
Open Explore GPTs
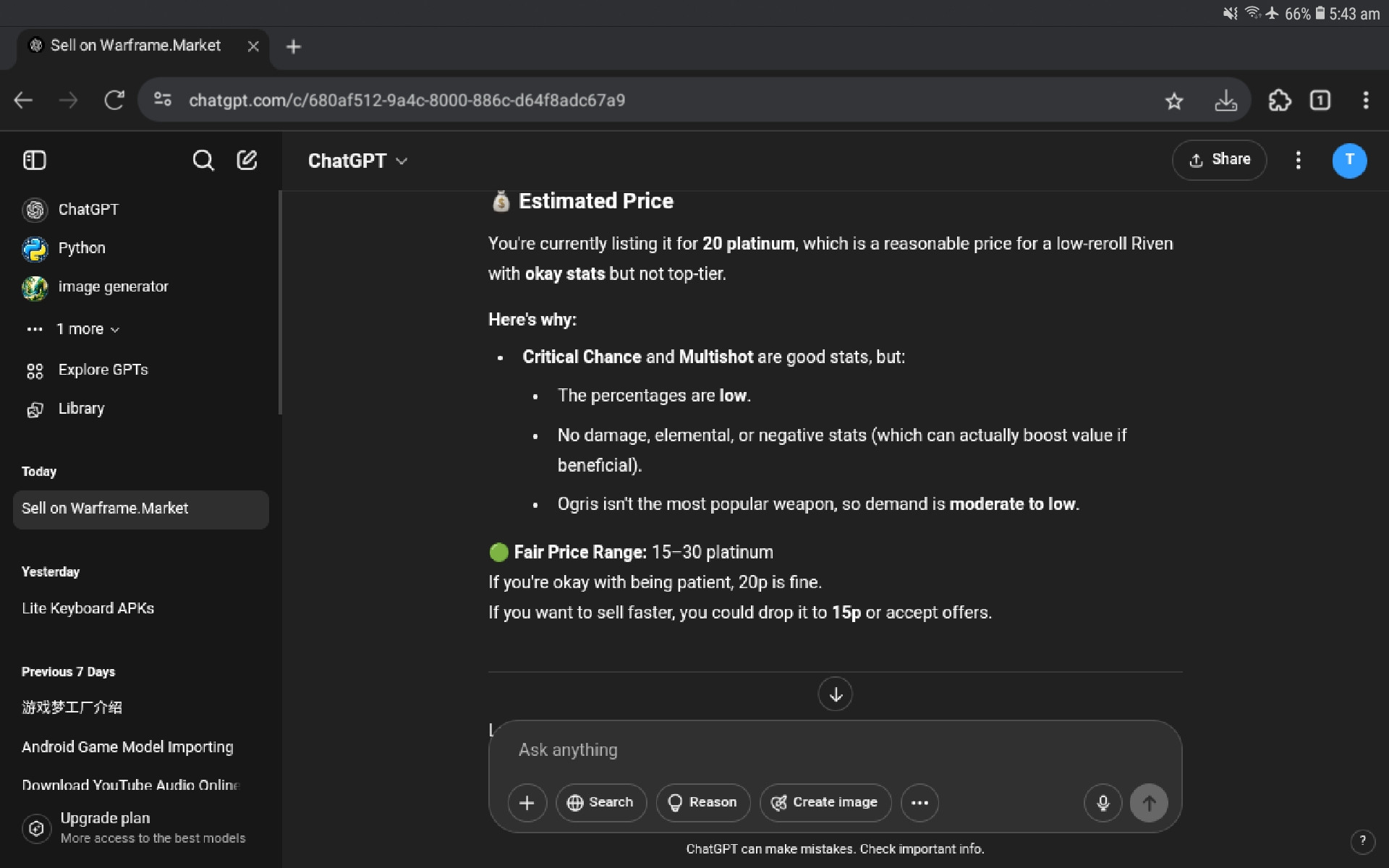click(x=141, y=370)
